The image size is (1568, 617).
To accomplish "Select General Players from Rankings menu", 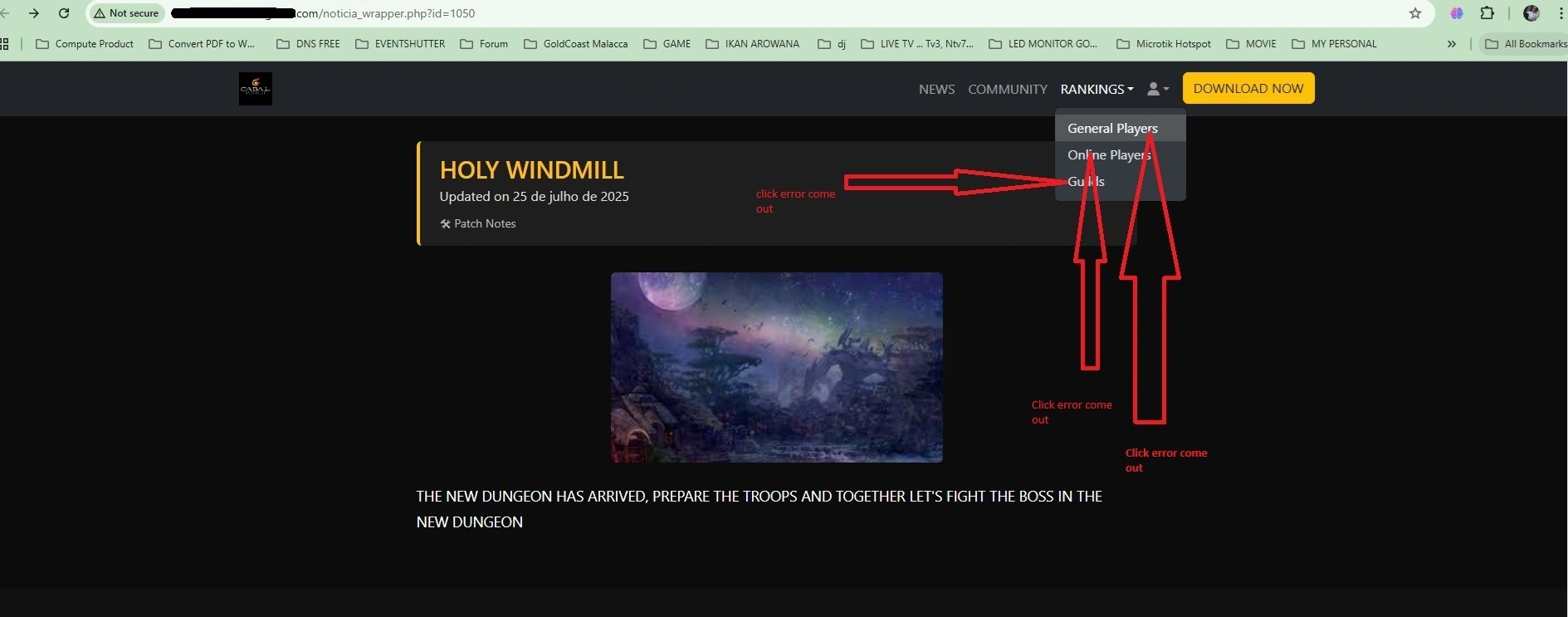I will click(x=1120, y=128).
